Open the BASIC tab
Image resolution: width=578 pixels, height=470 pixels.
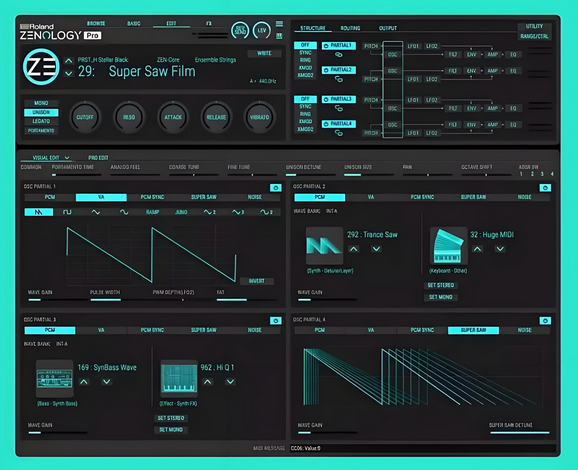click(134, 24)
